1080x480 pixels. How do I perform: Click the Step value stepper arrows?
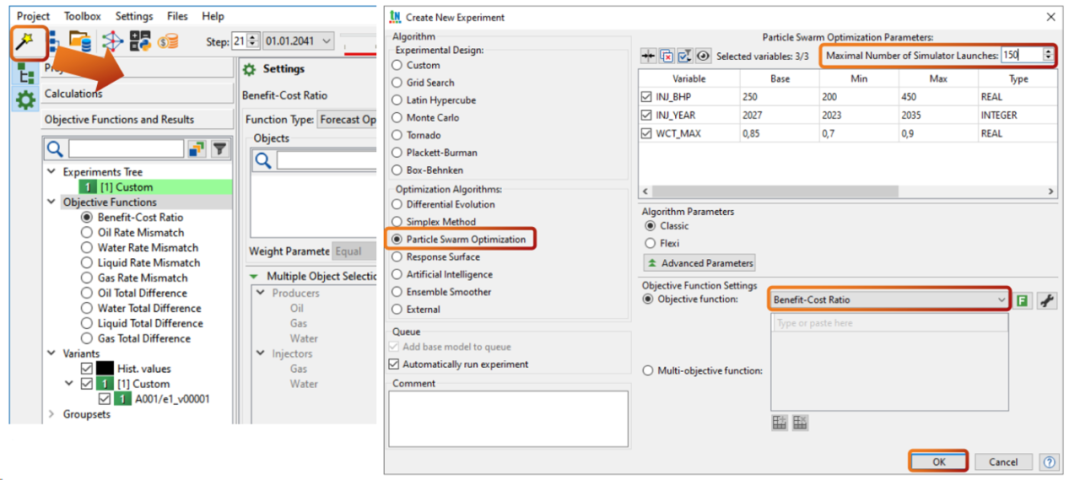click(254, 41)
